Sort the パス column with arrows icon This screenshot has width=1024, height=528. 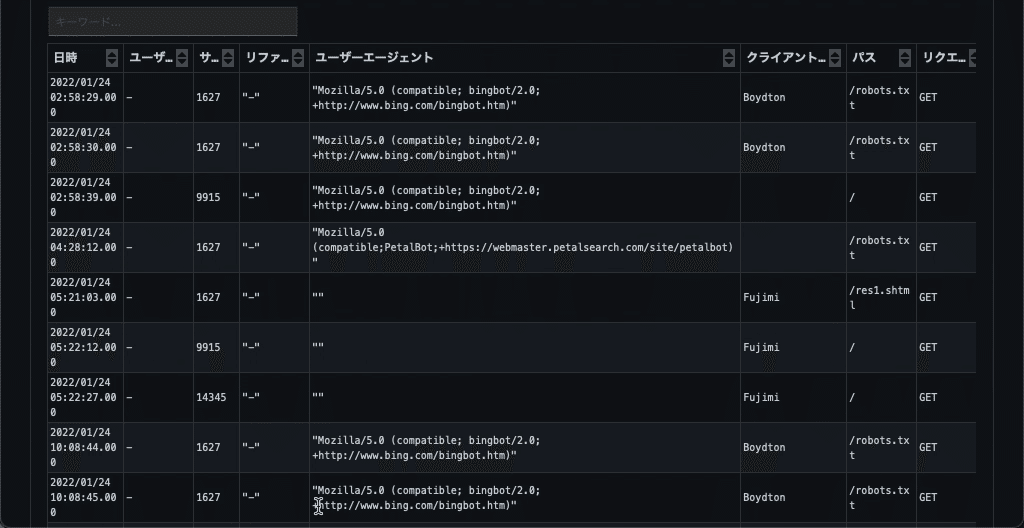904,58
